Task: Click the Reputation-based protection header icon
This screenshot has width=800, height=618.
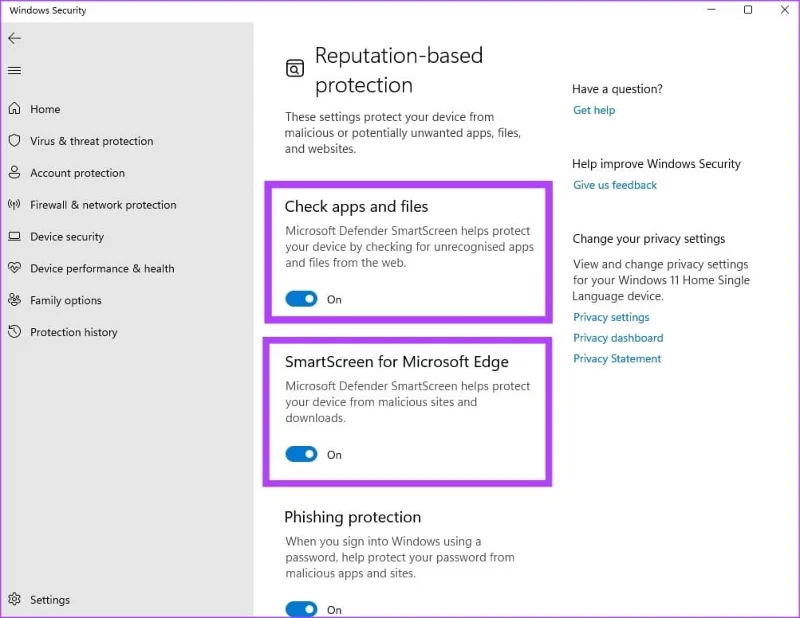Action: click(x=295, y=68)
